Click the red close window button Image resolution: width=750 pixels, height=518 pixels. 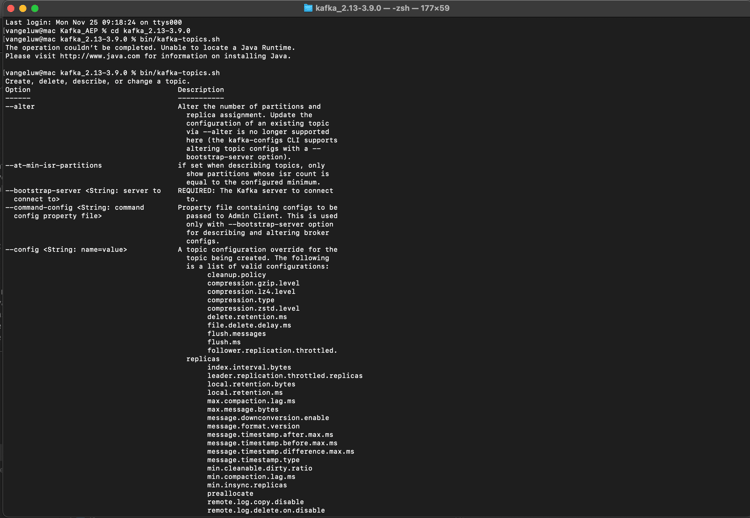tap(11, 8)
